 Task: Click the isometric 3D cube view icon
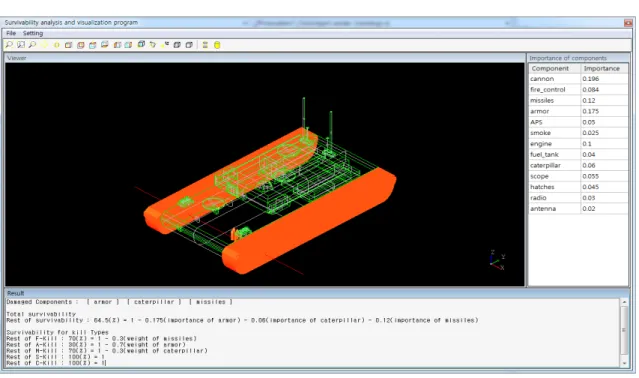141,44
